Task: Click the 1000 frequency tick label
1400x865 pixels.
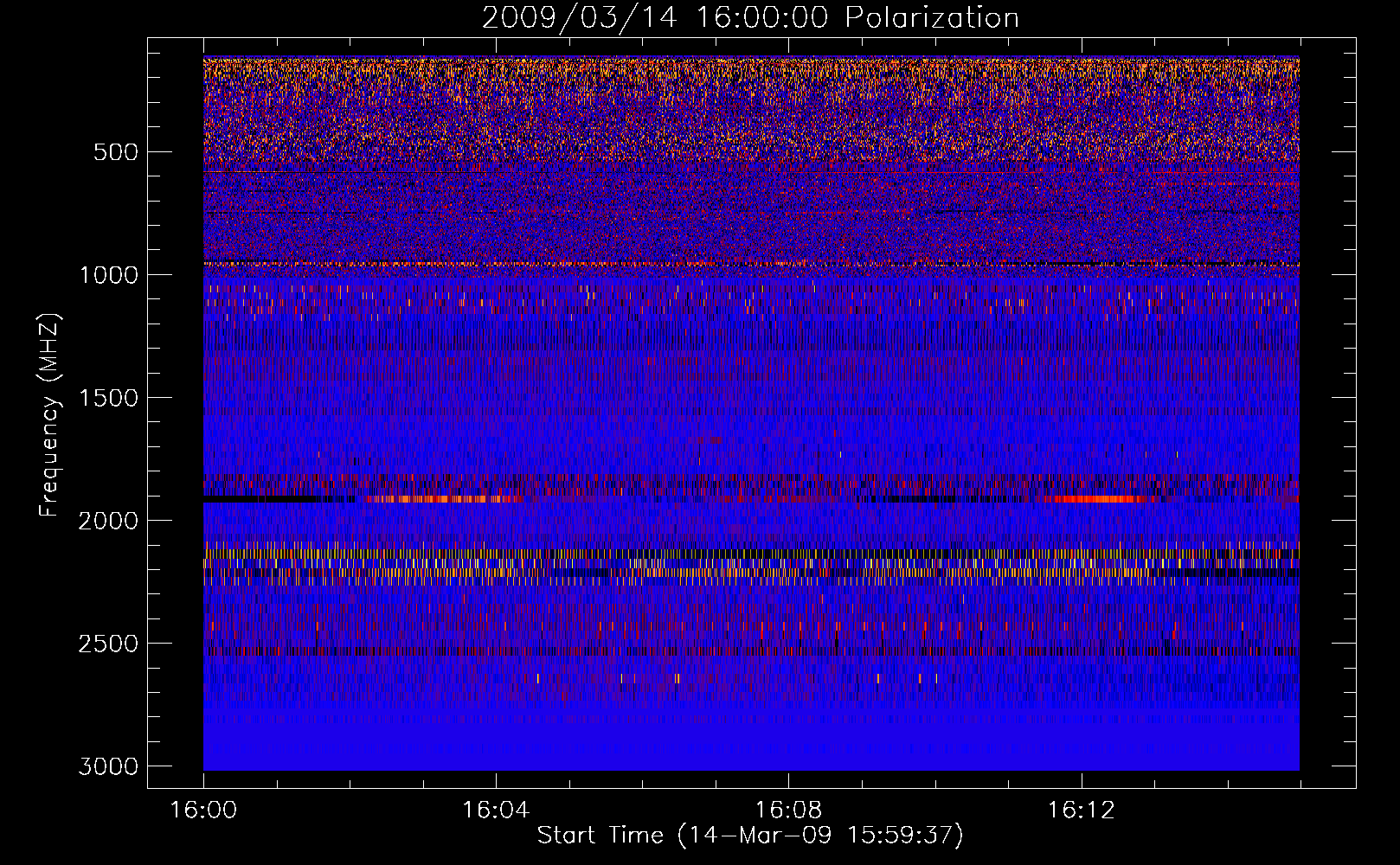Action: (x=108, y=275)
